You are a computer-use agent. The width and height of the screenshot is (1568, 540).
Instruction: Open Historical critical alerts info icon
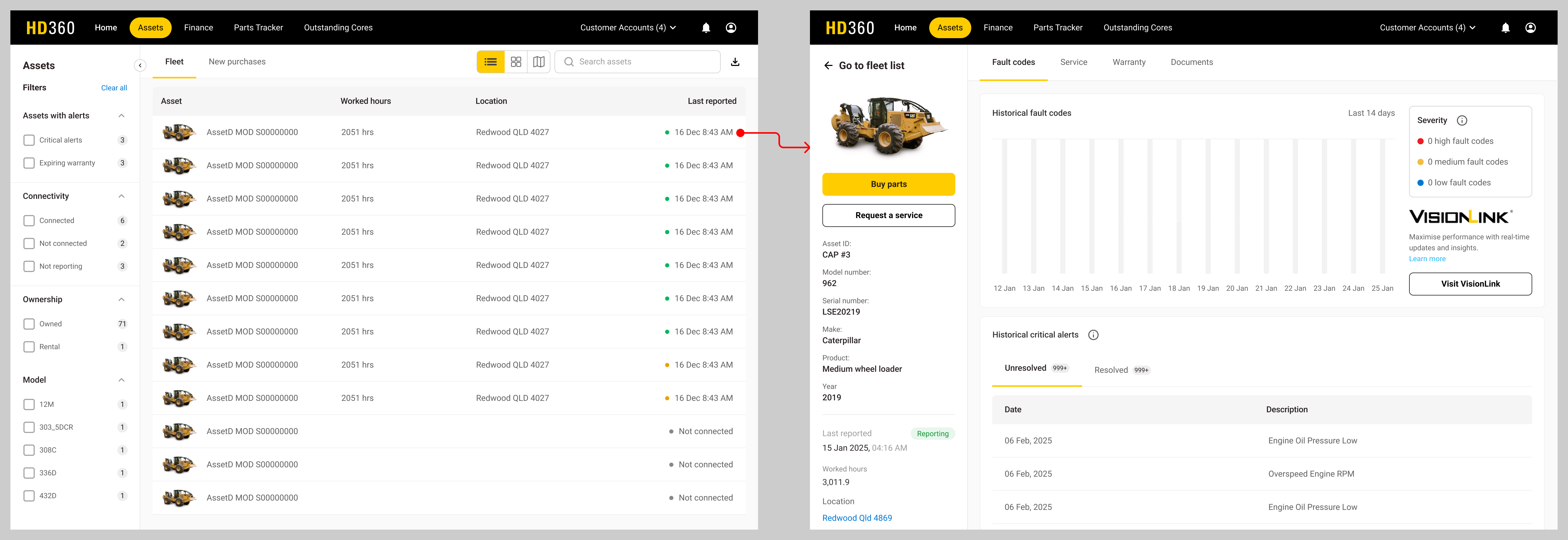pos(1093,335)
